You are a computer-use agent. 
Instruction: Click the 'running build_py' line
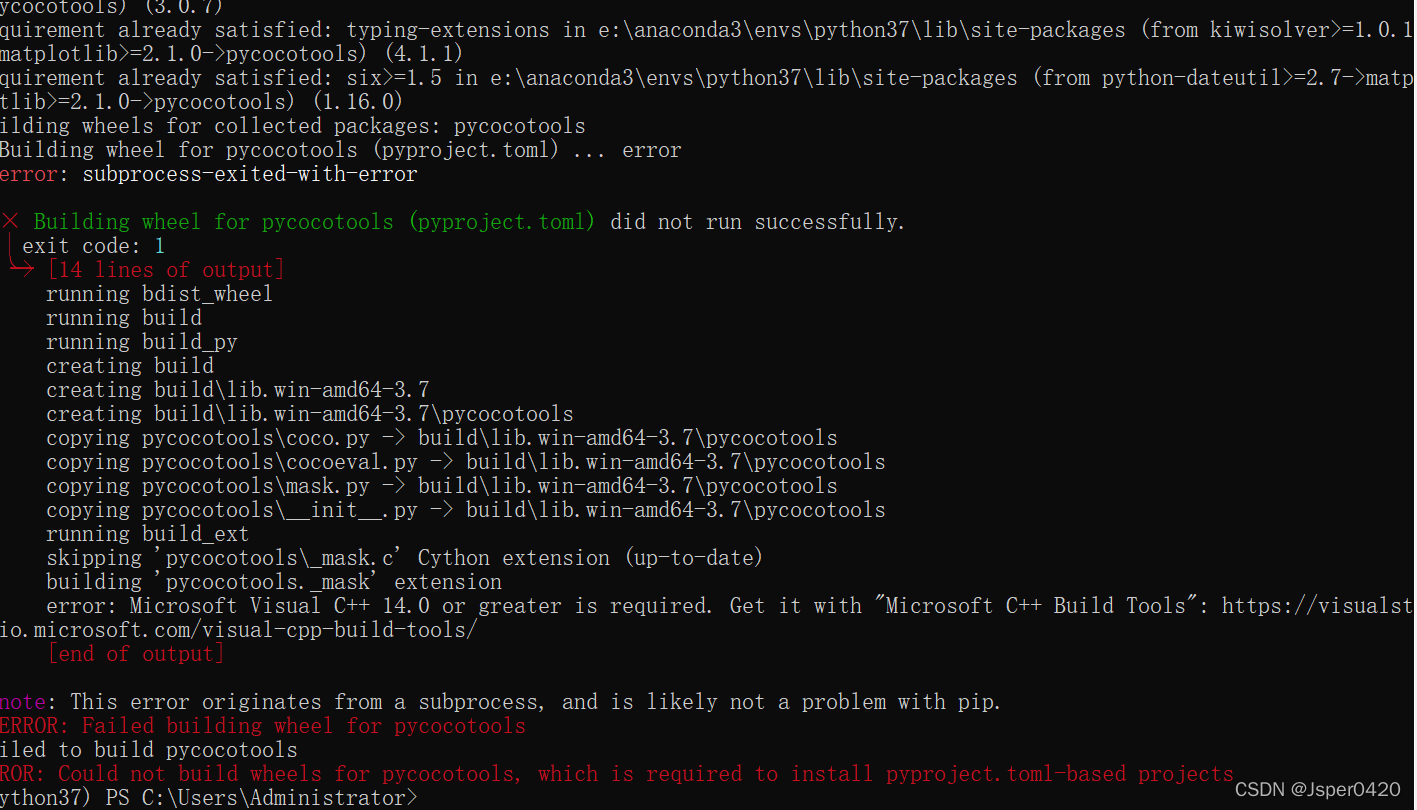141,342
